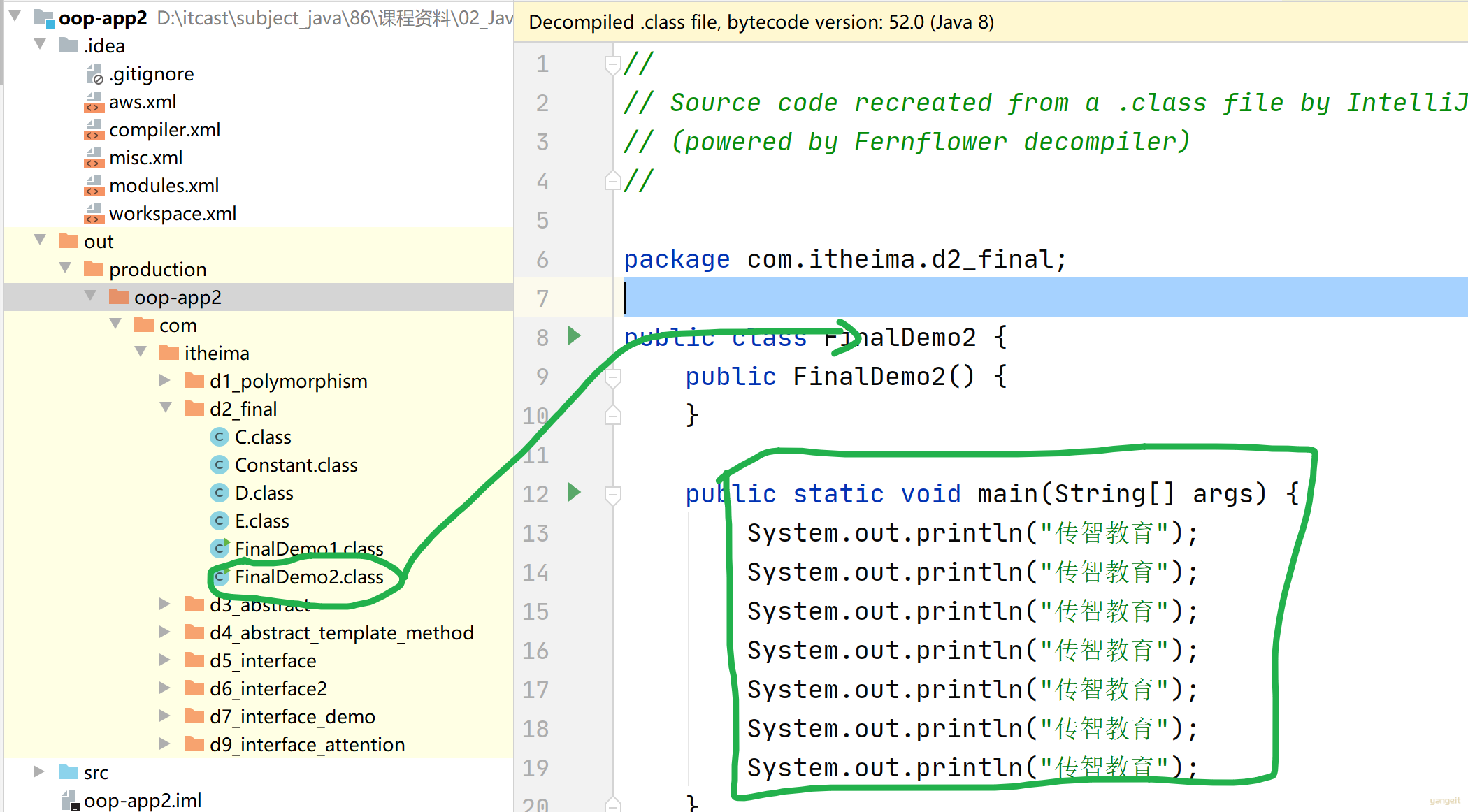This screenshot has height=812, width=1468.
Task: Fold the header comment at line 1
Action: coord(612,65)
